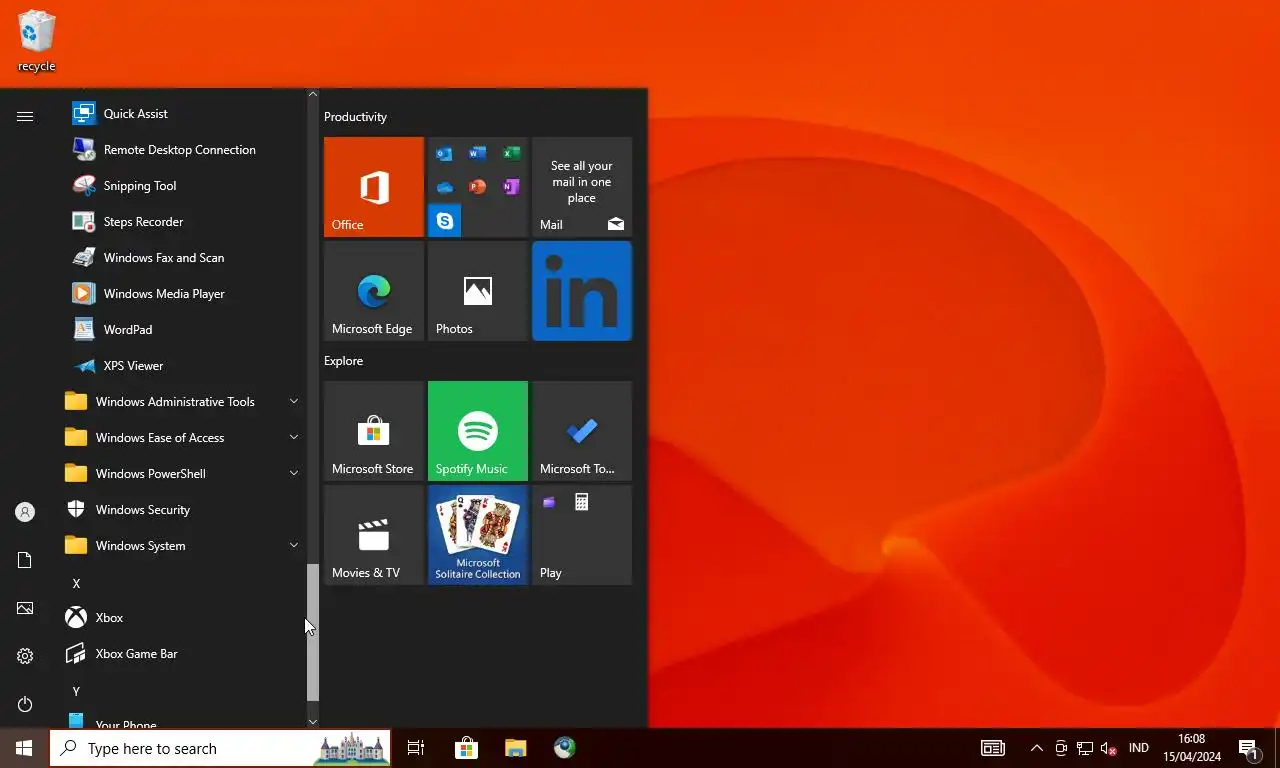Open the IND input language switcher
1280x768 pixels.
pos(1138,748)
